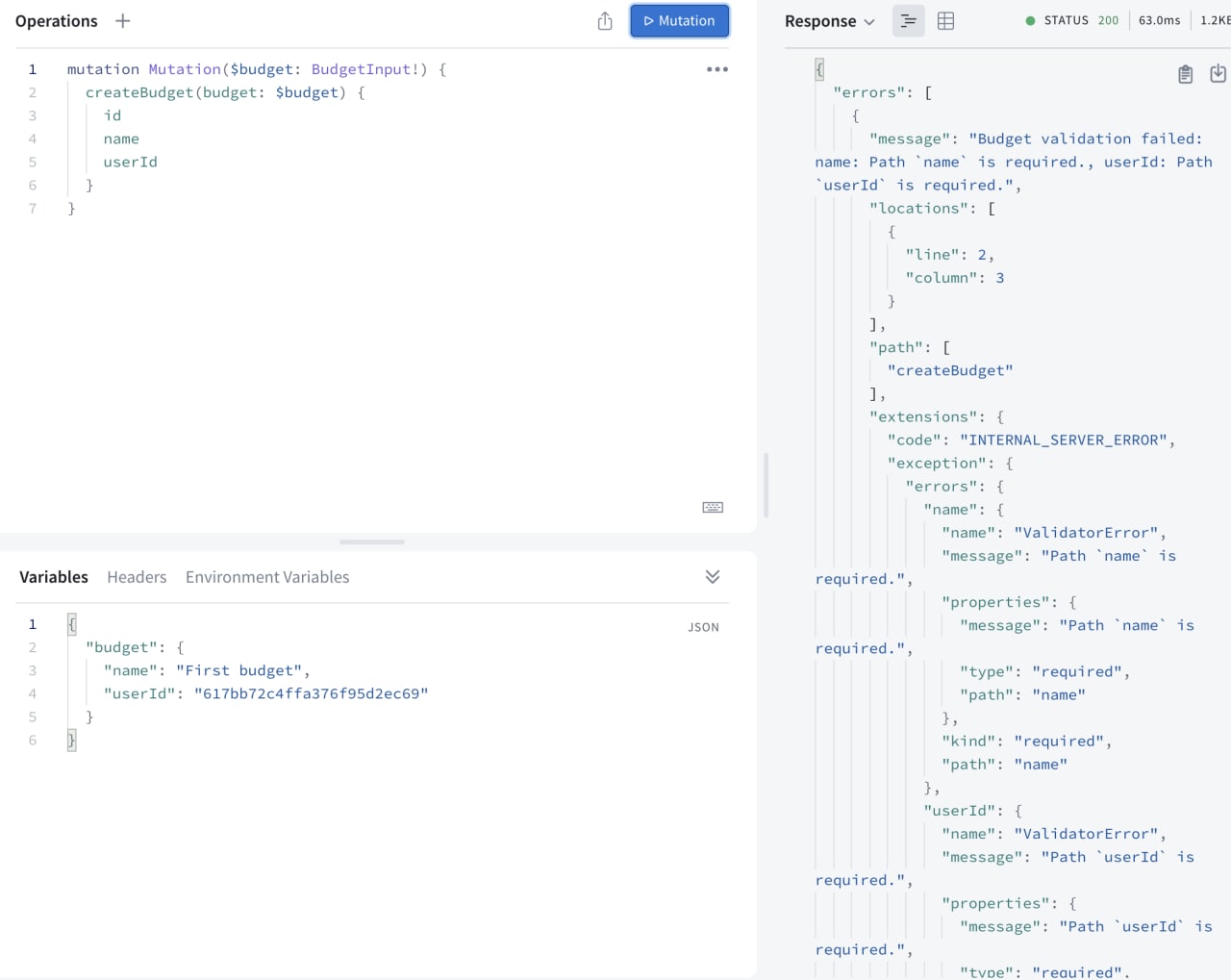Click the vertical panel divider handle
The image size is (1231, 980).
click(x=766, y=486)
